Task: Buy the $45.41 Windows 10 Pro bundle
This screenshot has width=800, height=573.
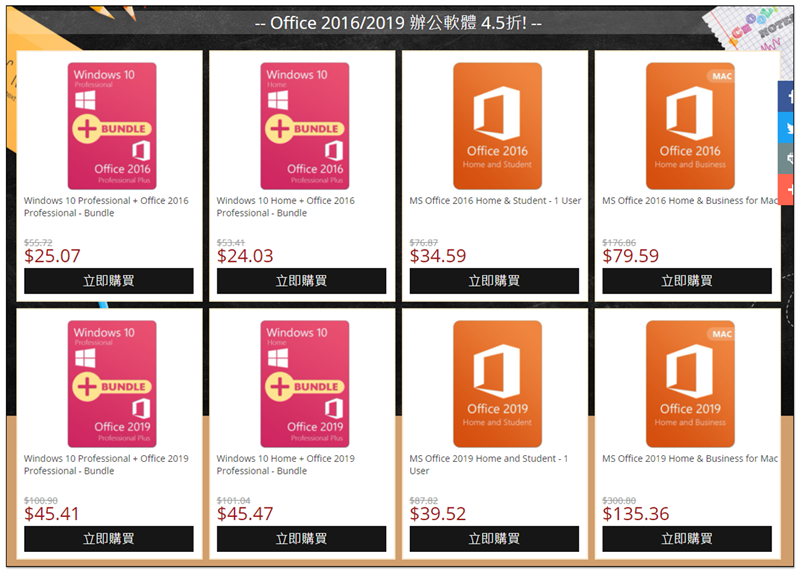Action: [x=109, y=539]
